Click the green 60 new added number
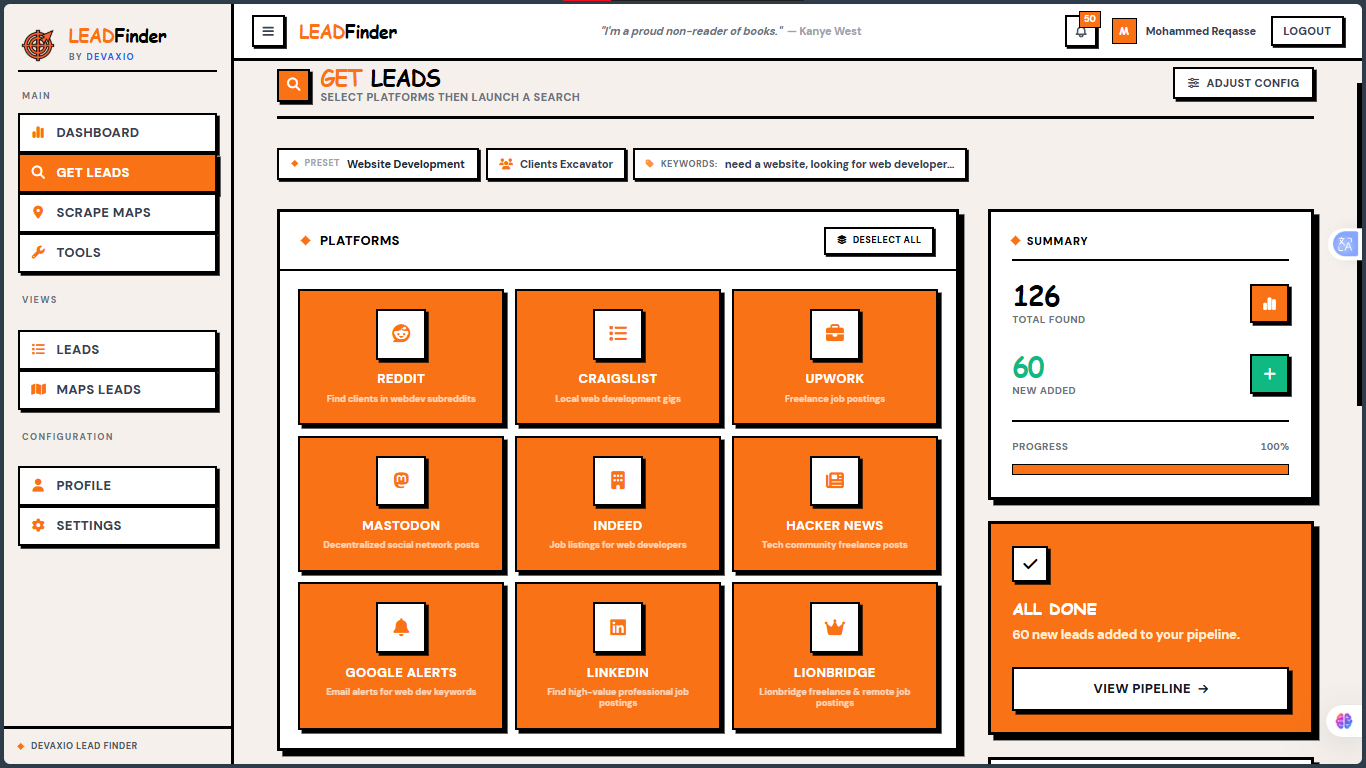Image resolution: width=1366 pixels, height=768 pixels. pos(1028,367)
